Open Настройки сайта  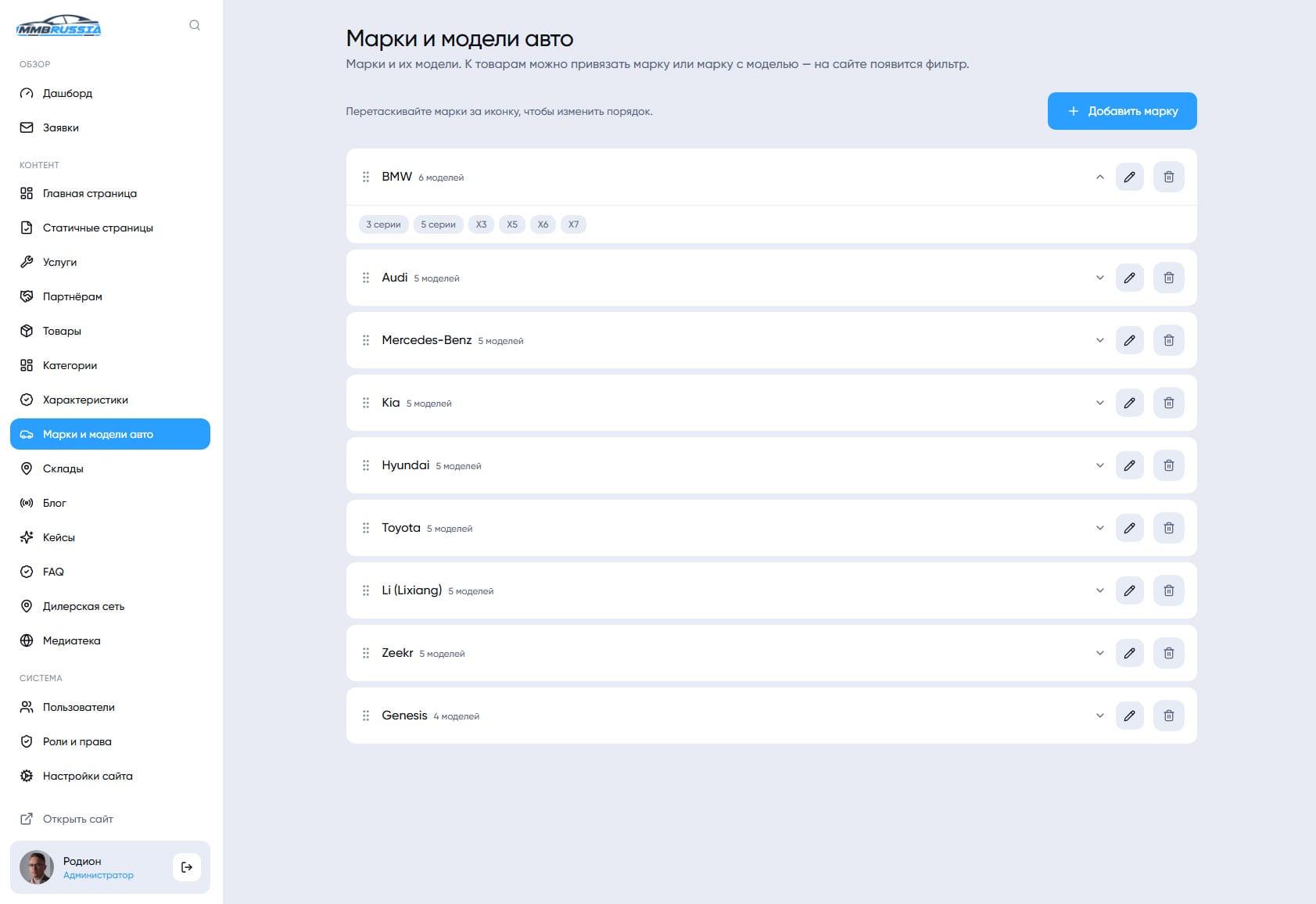(110, 776)
